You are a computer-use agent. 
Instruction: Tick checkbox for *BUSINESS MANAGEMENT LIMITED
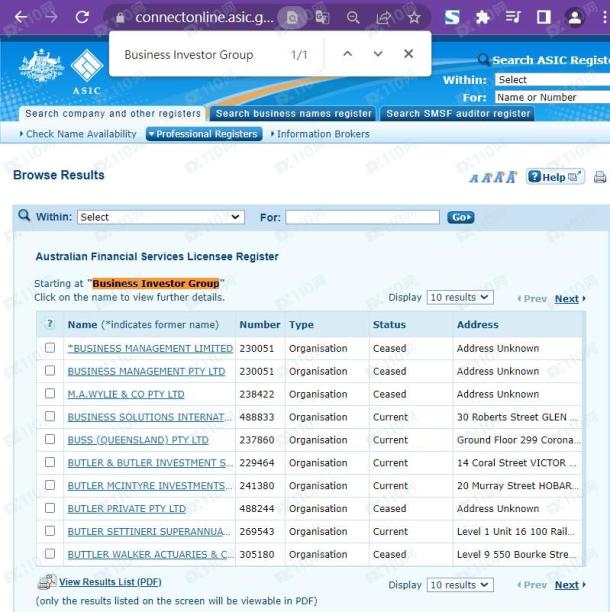pyautogui.click(x=50, y=348)
